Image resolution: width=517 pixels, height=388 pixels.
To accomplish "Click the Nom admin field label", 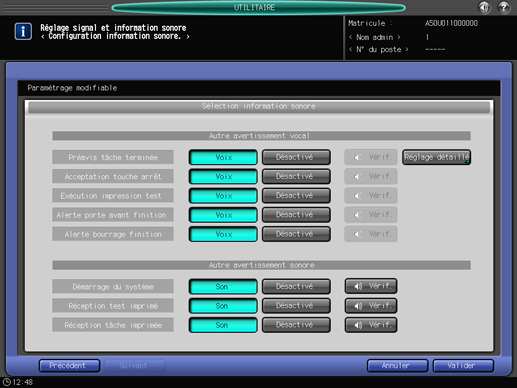I will [x=375, y=37].
